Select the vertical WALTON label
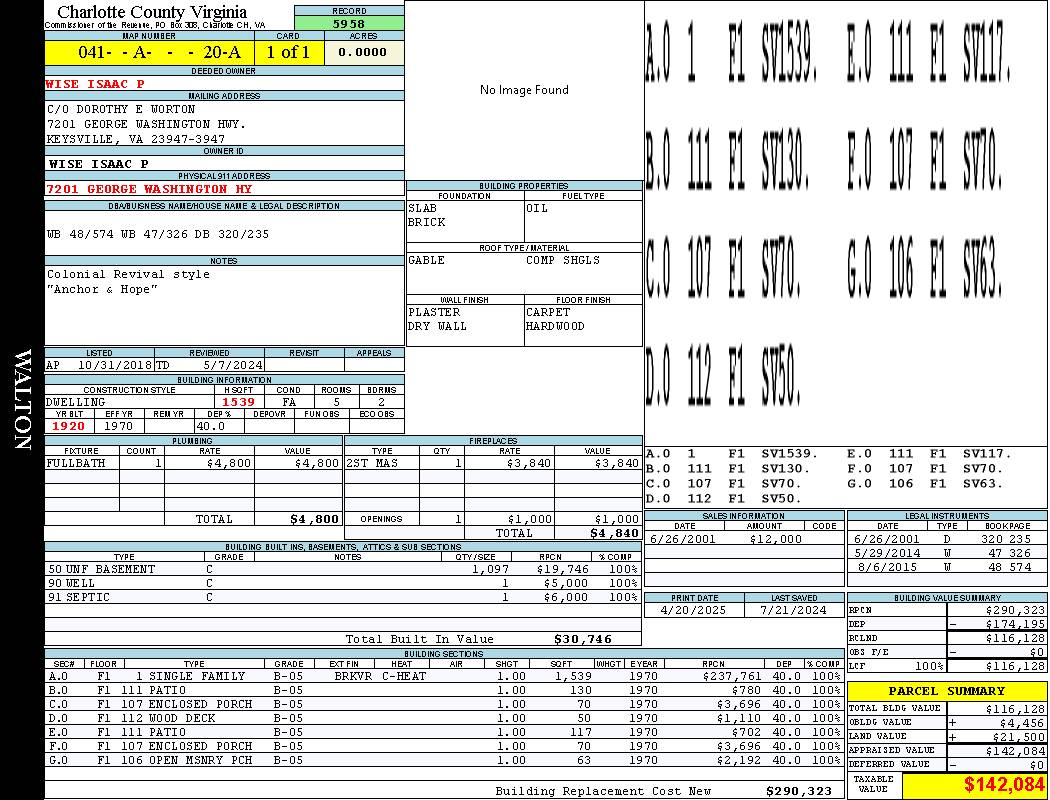The height and width of the screenshot is (800, 1050). coord(23,400)
